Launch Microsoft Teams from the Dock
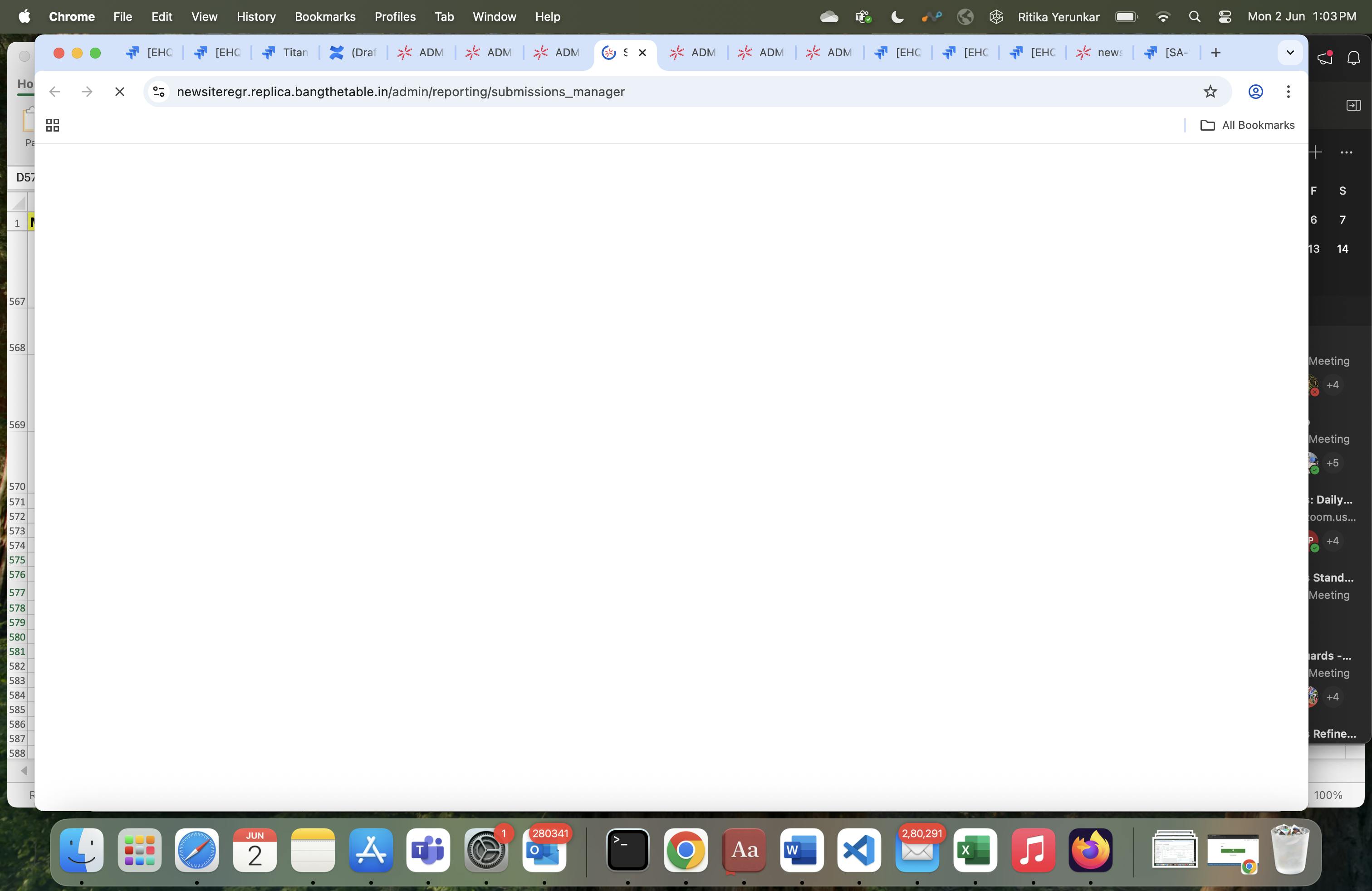This screenshot has width=1372, height=891. pos(428,853)
